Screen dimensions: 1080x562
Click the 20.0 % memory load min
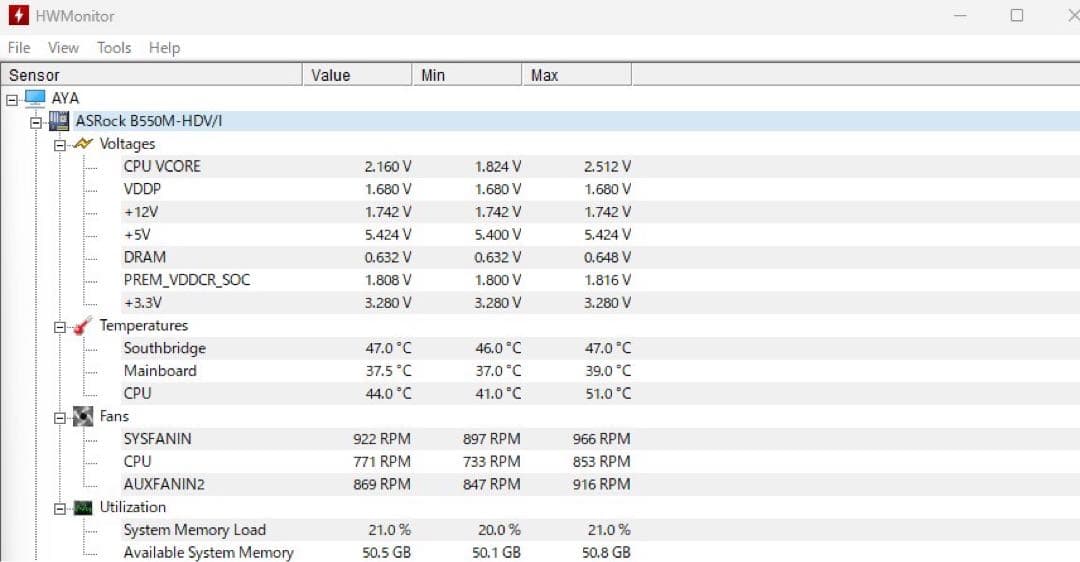[499, 530]
